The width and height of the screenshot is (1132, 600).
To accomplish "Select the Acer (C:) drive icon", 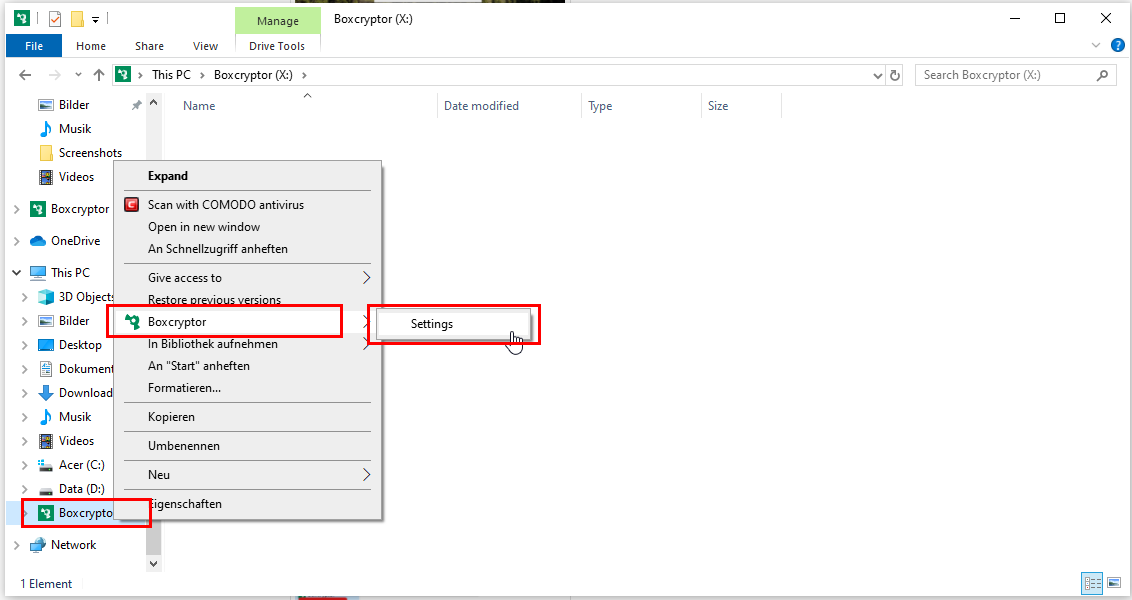I will (46, 465).
